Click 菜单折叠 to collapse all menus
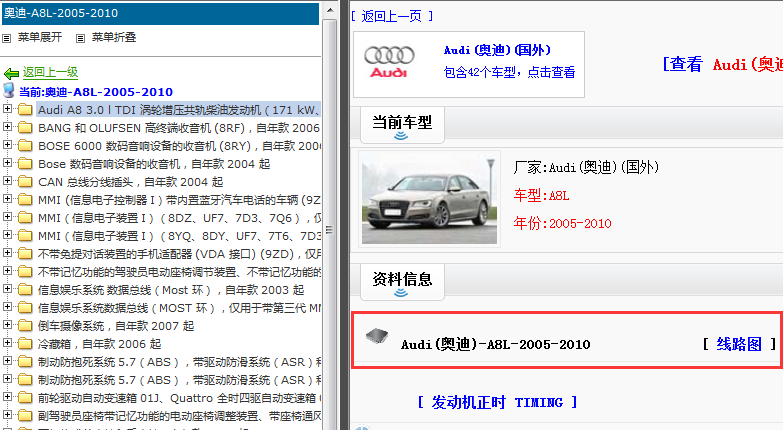 (114, 37)
